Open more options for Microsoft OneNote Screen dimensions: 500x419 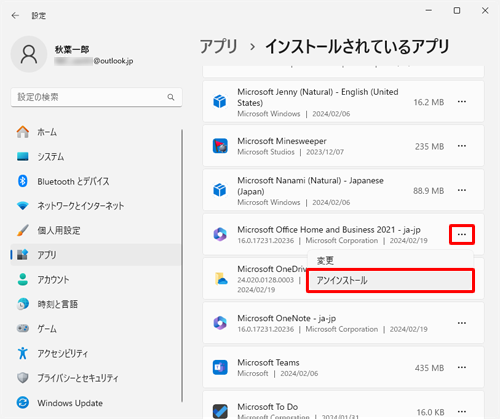click(x=462, y=323)
